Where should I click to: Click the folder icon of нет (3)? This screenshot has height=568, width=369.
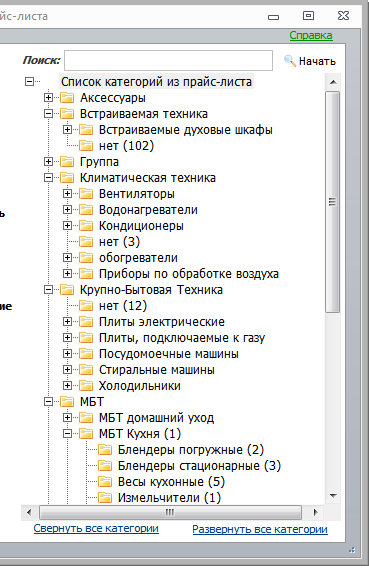coord(86,242)
